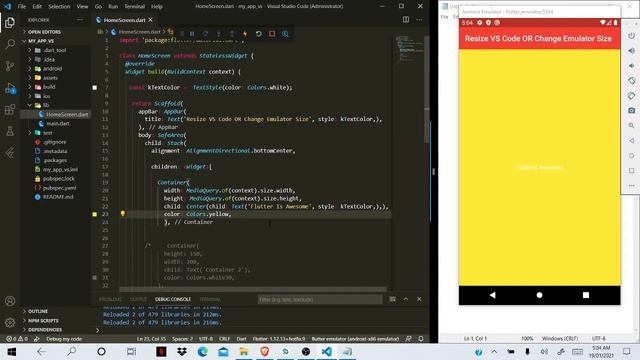
Task: Open the Help menu
Action: click(x=157, y=7)
